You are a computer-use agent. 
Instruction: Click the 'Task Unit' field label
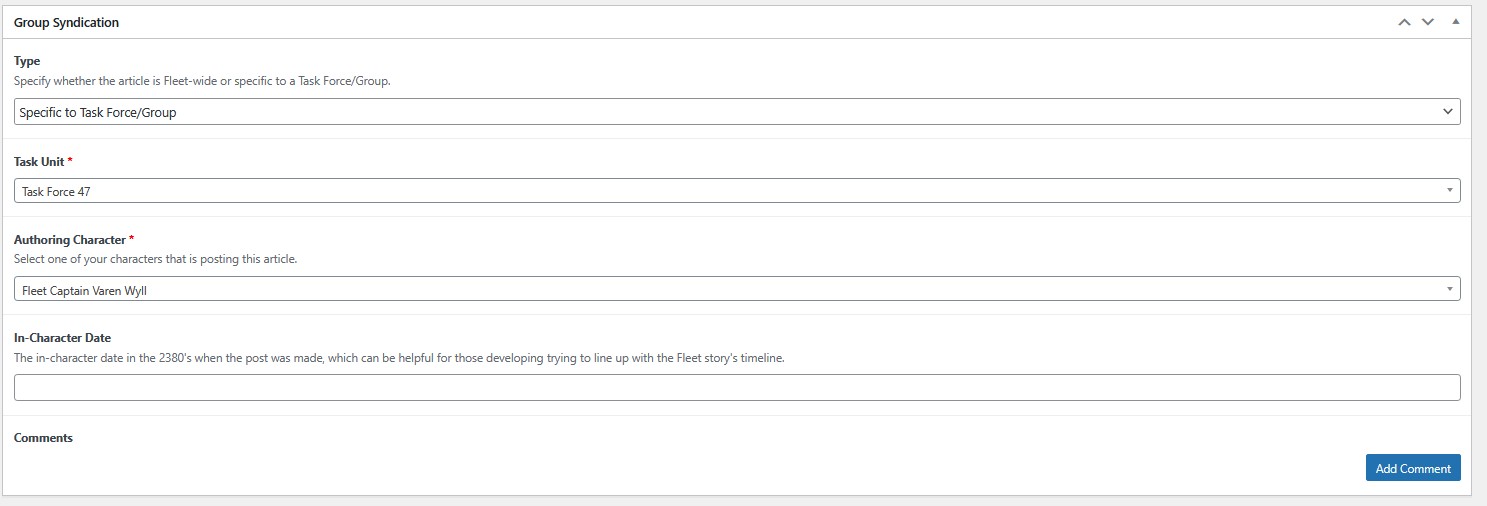click(39, 161)
